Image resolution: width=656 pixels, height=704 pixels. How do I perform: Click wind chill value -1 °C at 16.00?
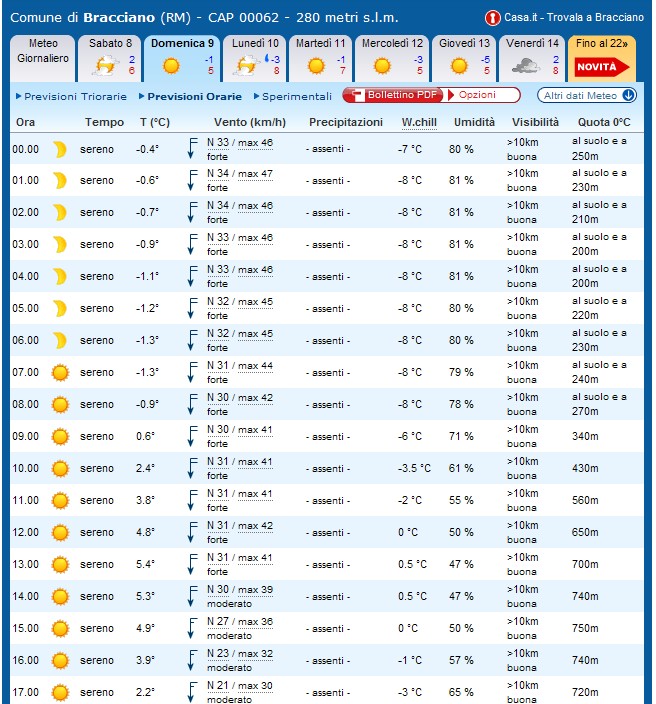coord(409,660)
